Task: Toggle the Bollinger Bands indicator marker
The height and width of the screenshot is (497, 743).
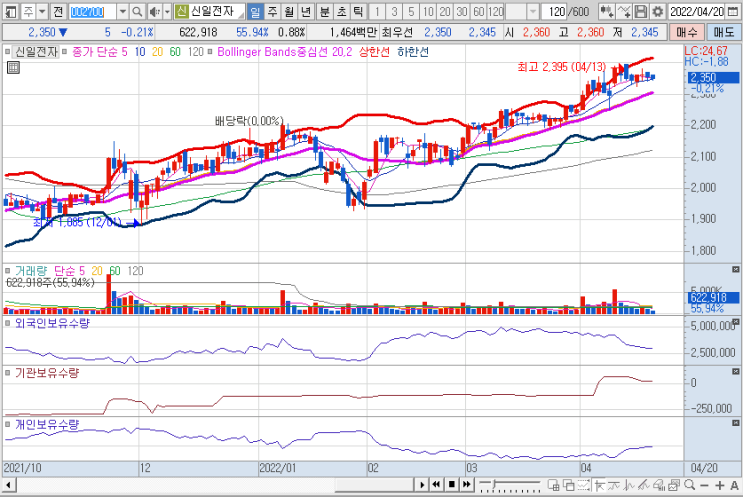Action: (210, 52)
